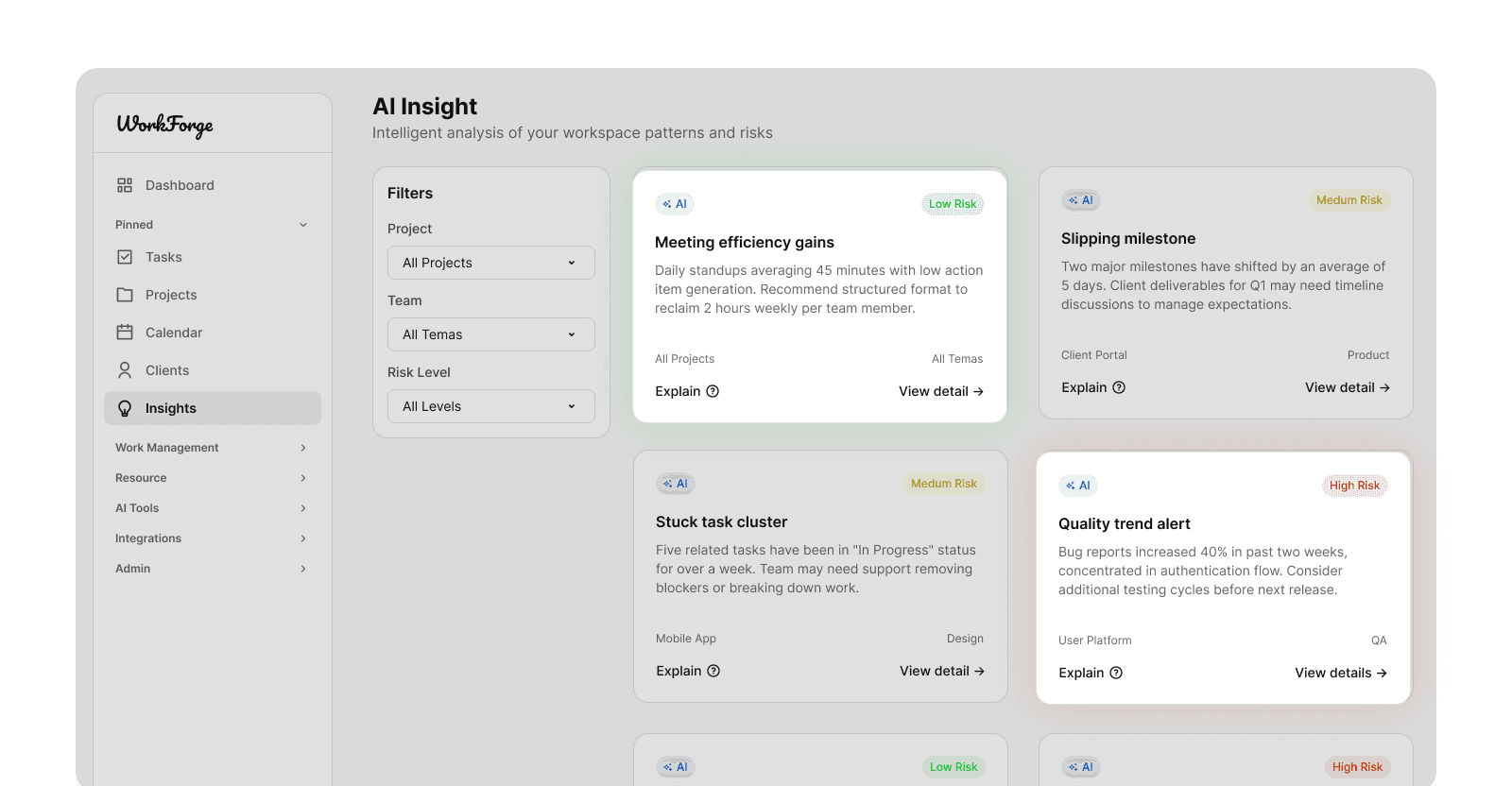View detail of Stuck task cluster
Screen dimensions: 1512x786
pyautogui.click(x=942, y=671)
